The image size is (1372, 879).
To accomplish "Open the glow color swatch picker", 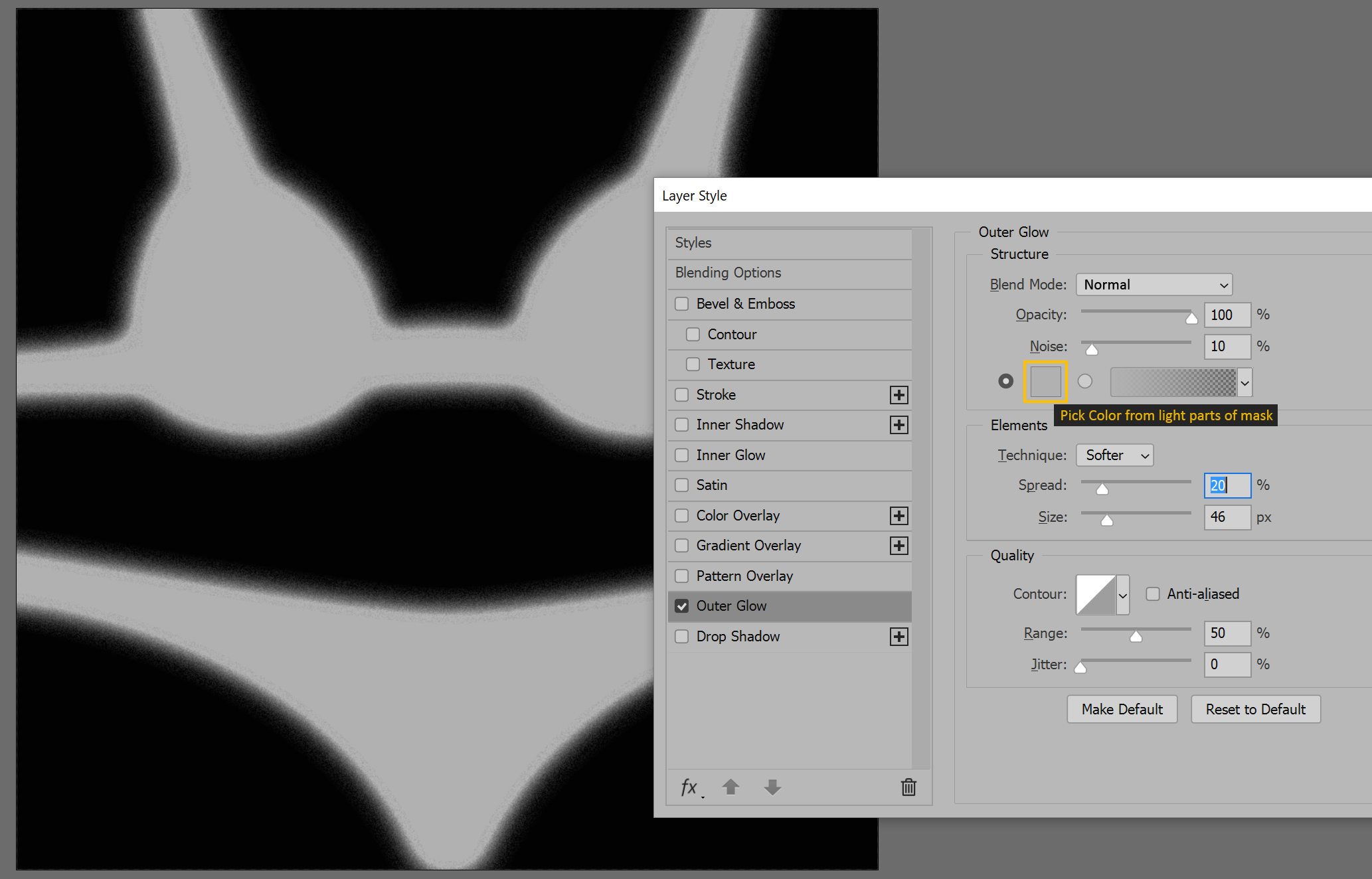I will coord(1046,382).
